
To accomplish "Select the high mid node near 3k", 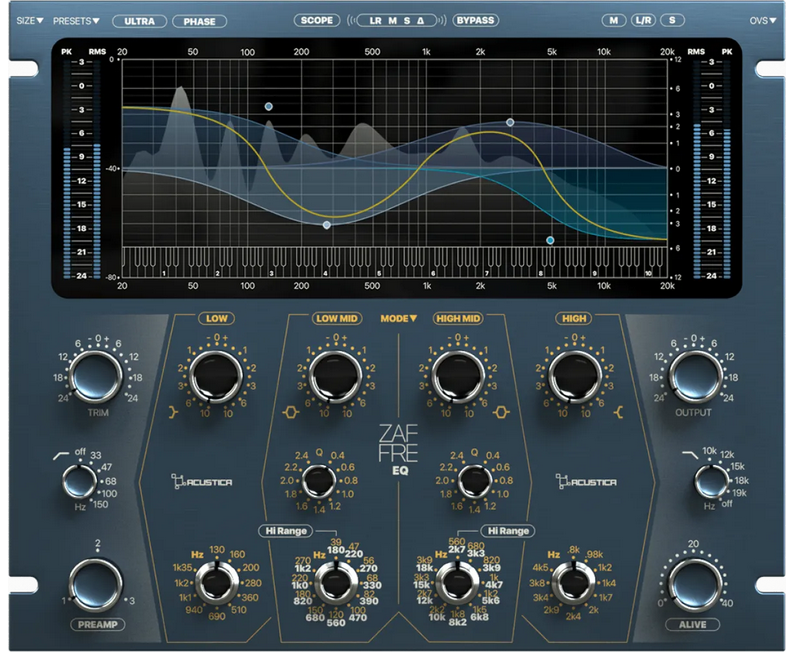I will pyautogui.click(x=510, y=122).
